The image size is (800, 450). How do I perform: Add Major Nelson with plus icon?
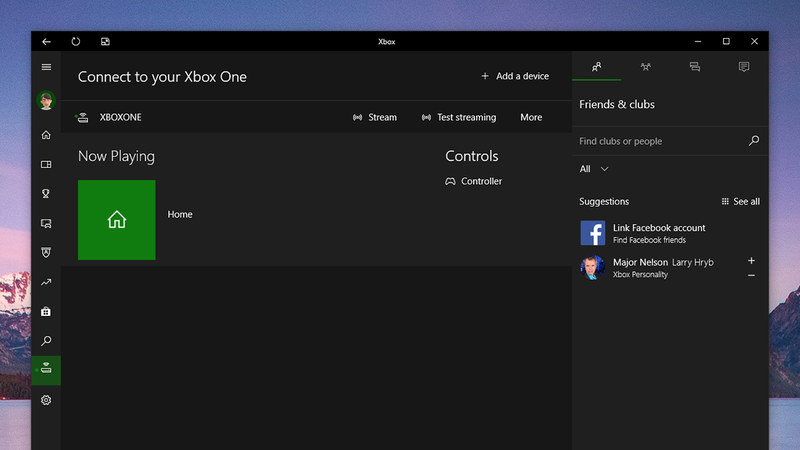coord(752,261)
